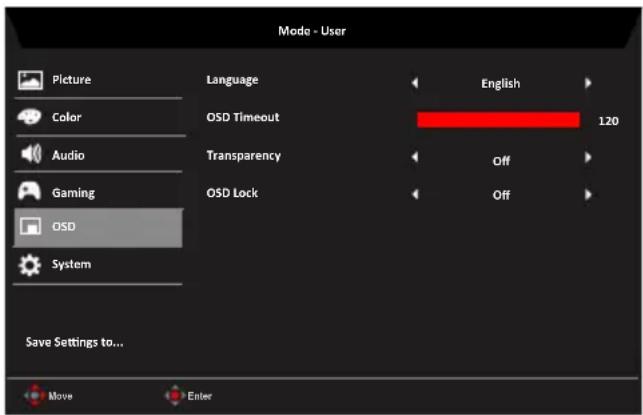Click the Move hint label
The image size is (643, 415).
(x=60, y=396)
